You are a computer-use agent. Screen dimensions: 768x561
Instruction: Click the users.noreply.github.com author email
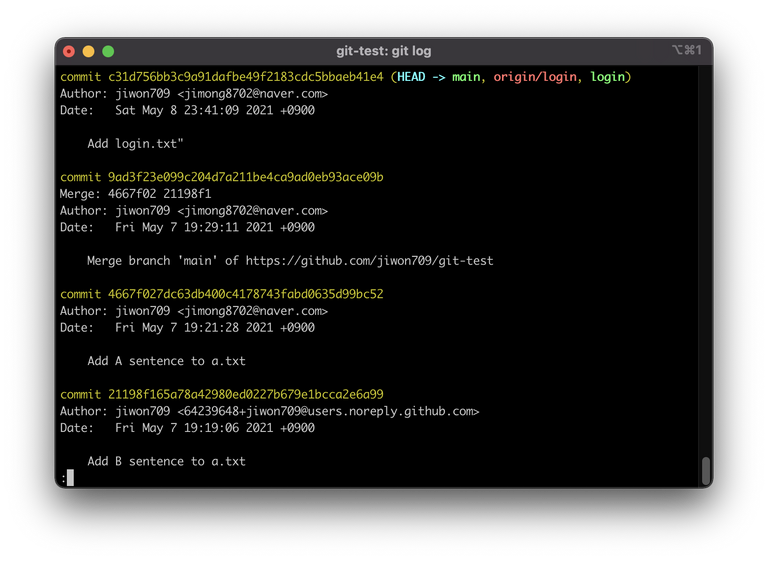328,411
